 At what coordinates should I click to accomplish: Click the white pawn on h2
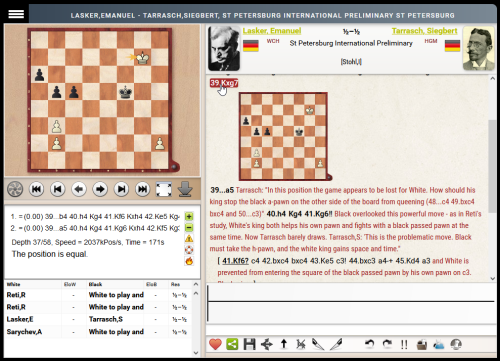tap(160, 144)
